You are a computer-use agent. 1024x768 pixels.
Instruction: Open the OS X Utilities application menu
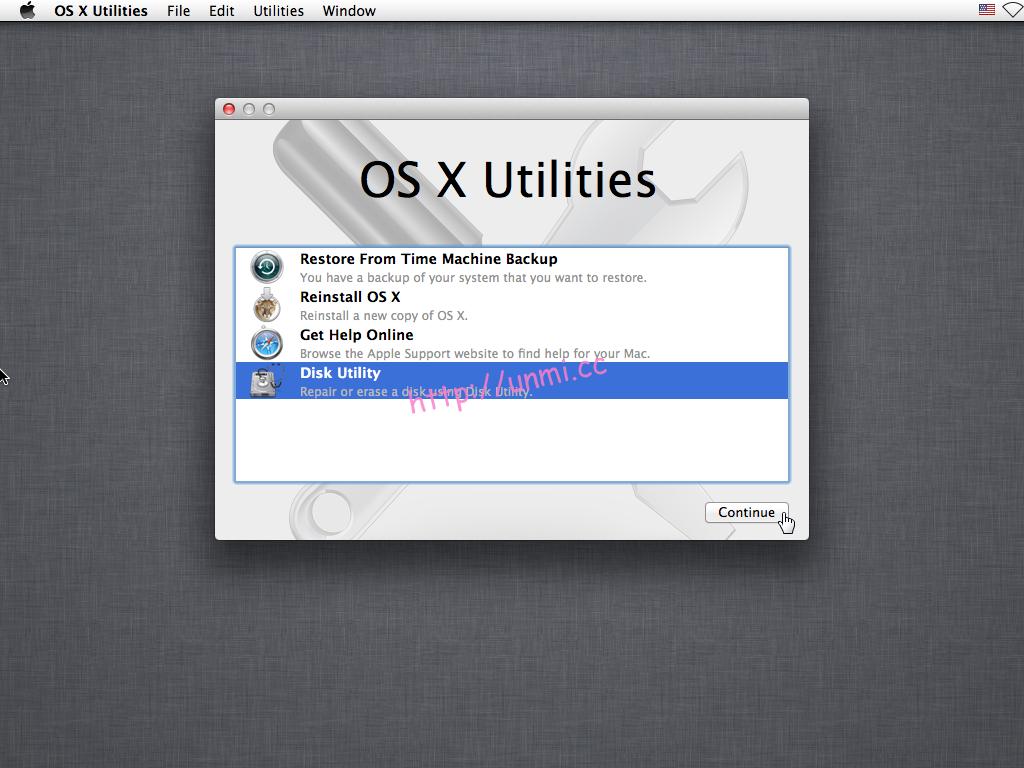[x=100, y=10]
